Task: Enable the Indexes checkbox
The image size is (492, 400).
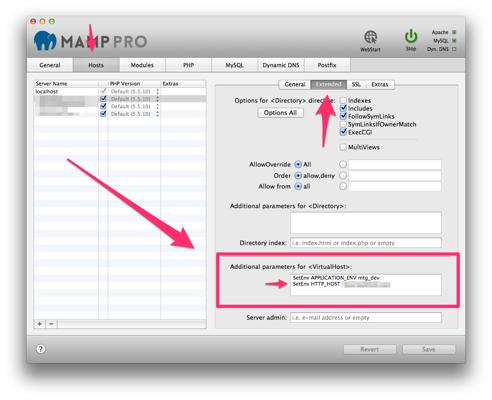Action: point(343,100)
